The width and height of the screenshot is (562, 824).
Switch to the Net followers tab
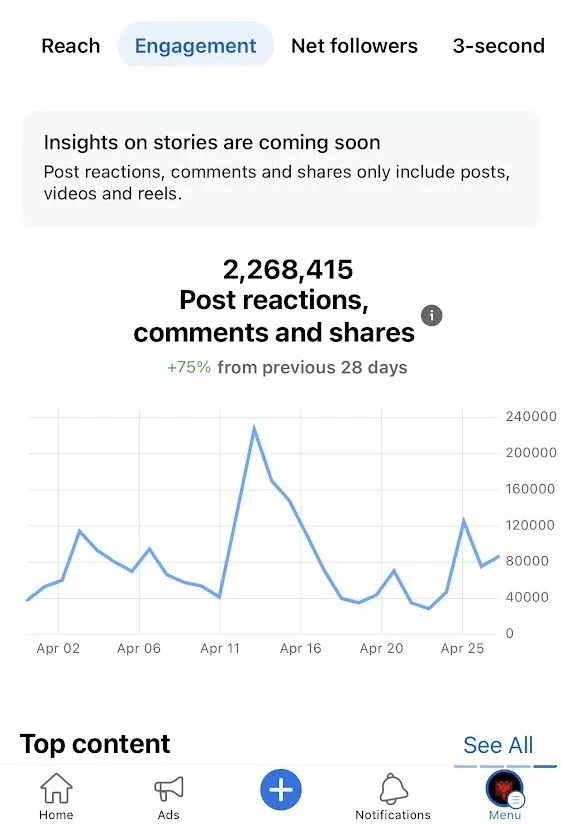click(x=354, y=46)
